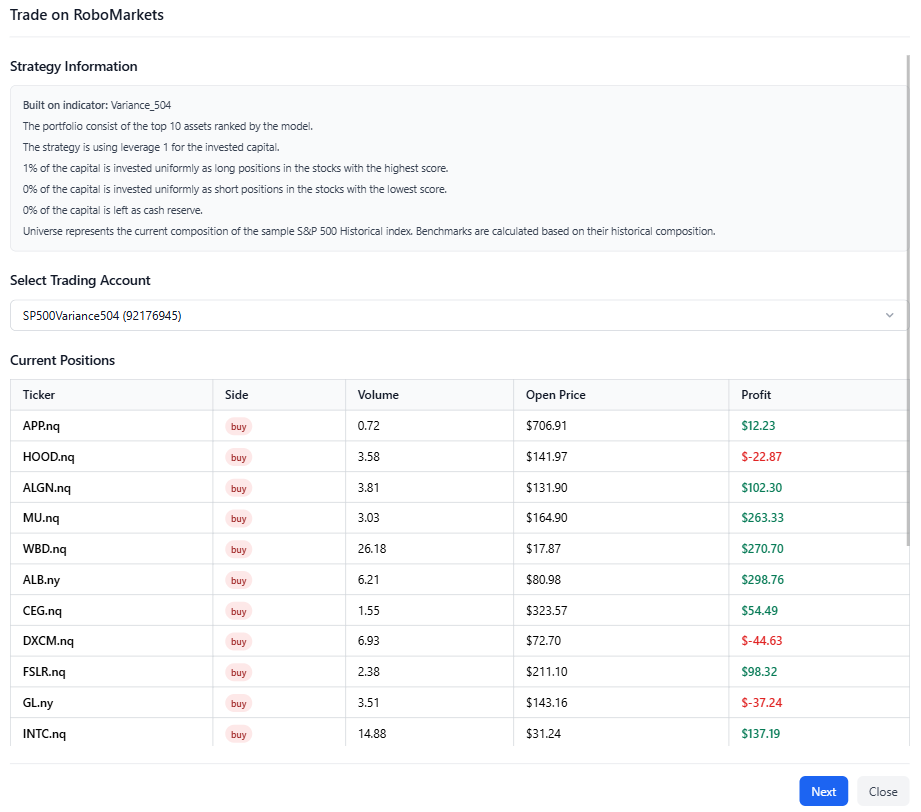
Task: Click the Volume column header
Action: click(378, 395)
